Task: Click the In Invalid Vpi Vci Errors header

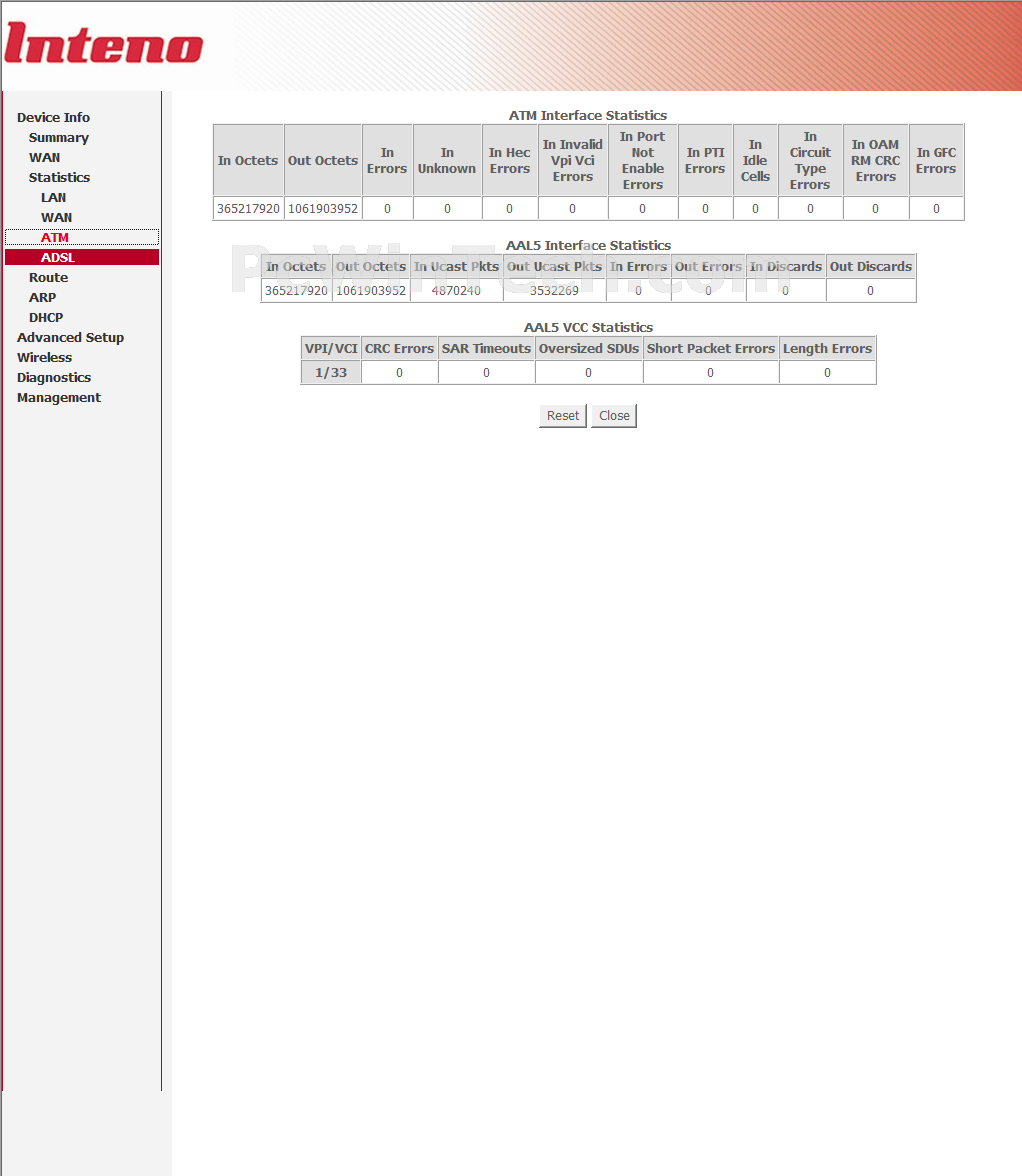Action: [x=573, y=160]
